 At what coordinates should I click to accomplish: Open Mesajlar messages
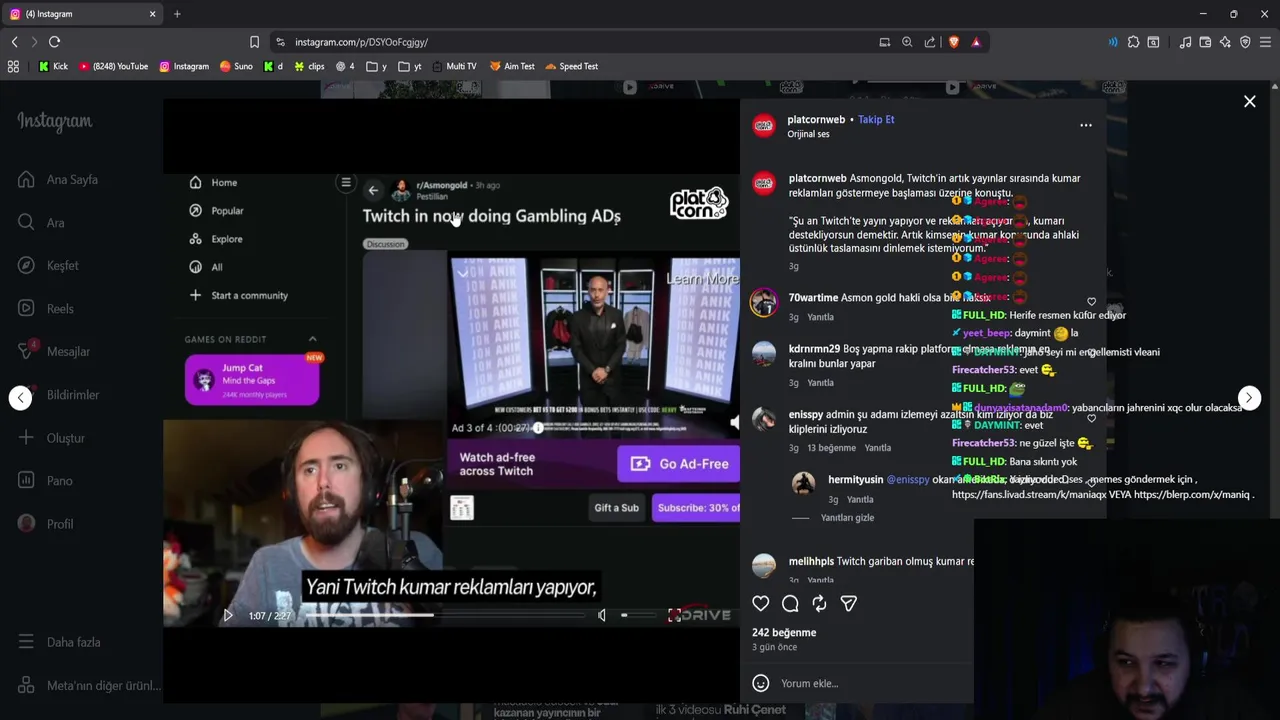click(54, 351)
